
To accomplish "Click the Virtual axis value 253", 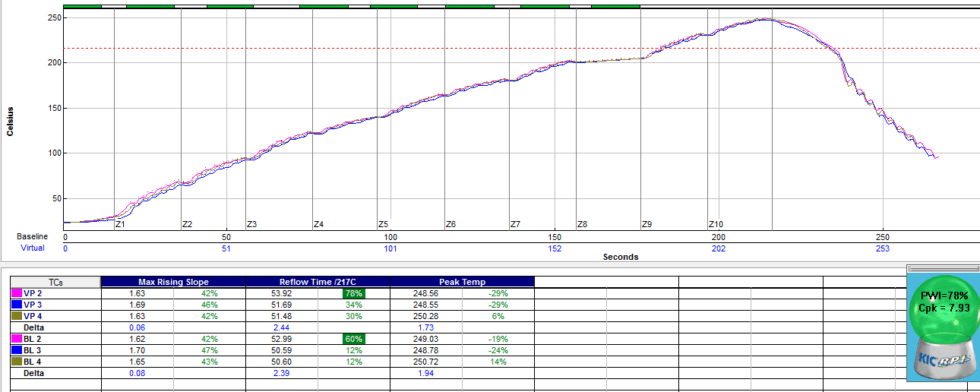I will [x=882, y=248].
